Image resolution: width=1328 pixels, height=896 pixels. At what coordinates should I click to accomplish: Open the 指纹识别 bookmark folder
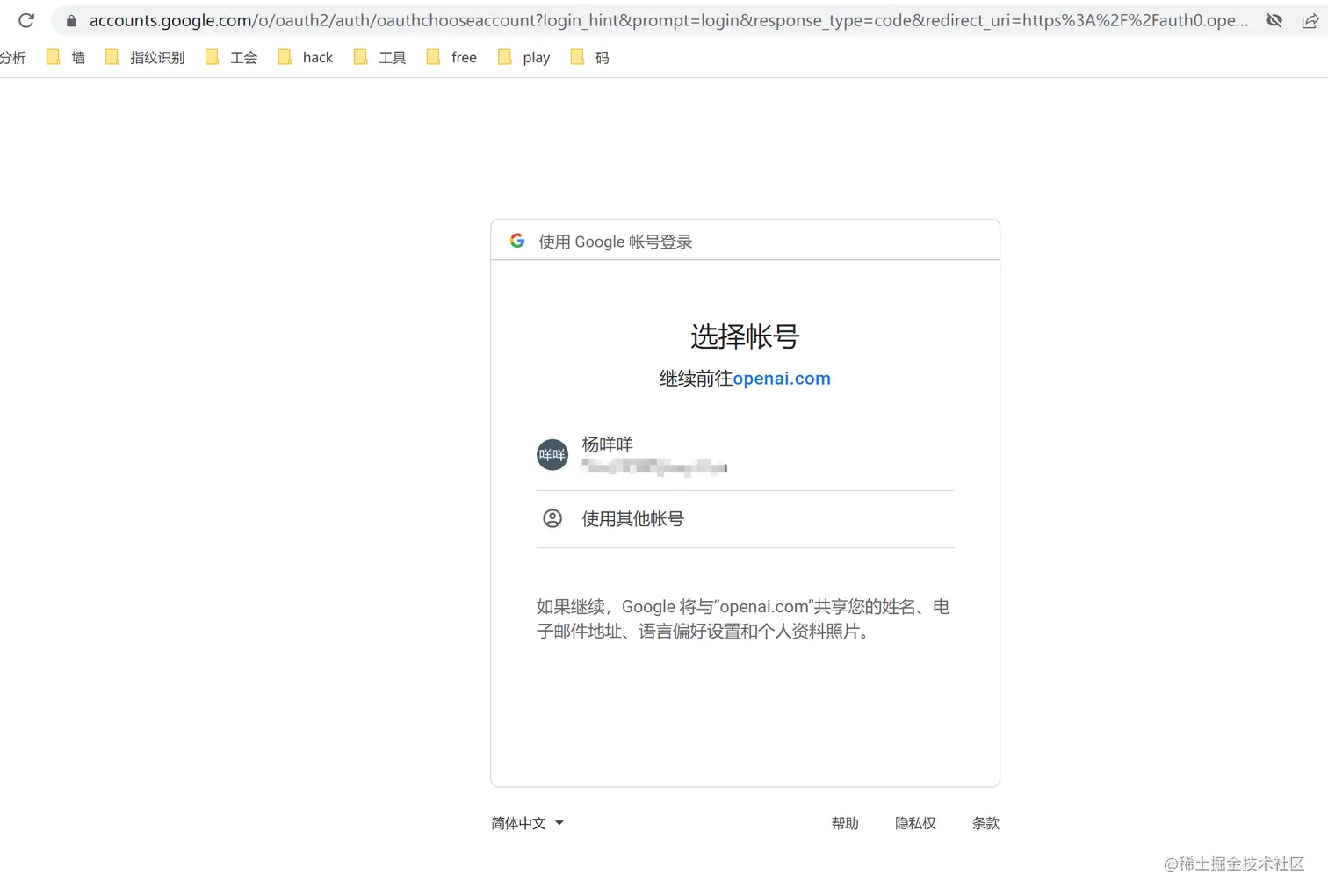[145, 57]
